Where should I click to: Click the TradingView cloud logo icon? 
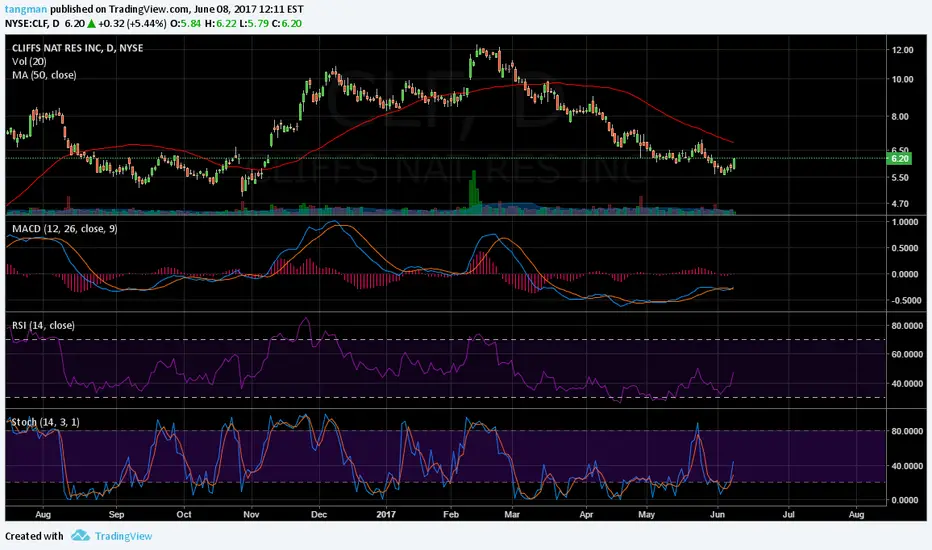click(80, 536)
